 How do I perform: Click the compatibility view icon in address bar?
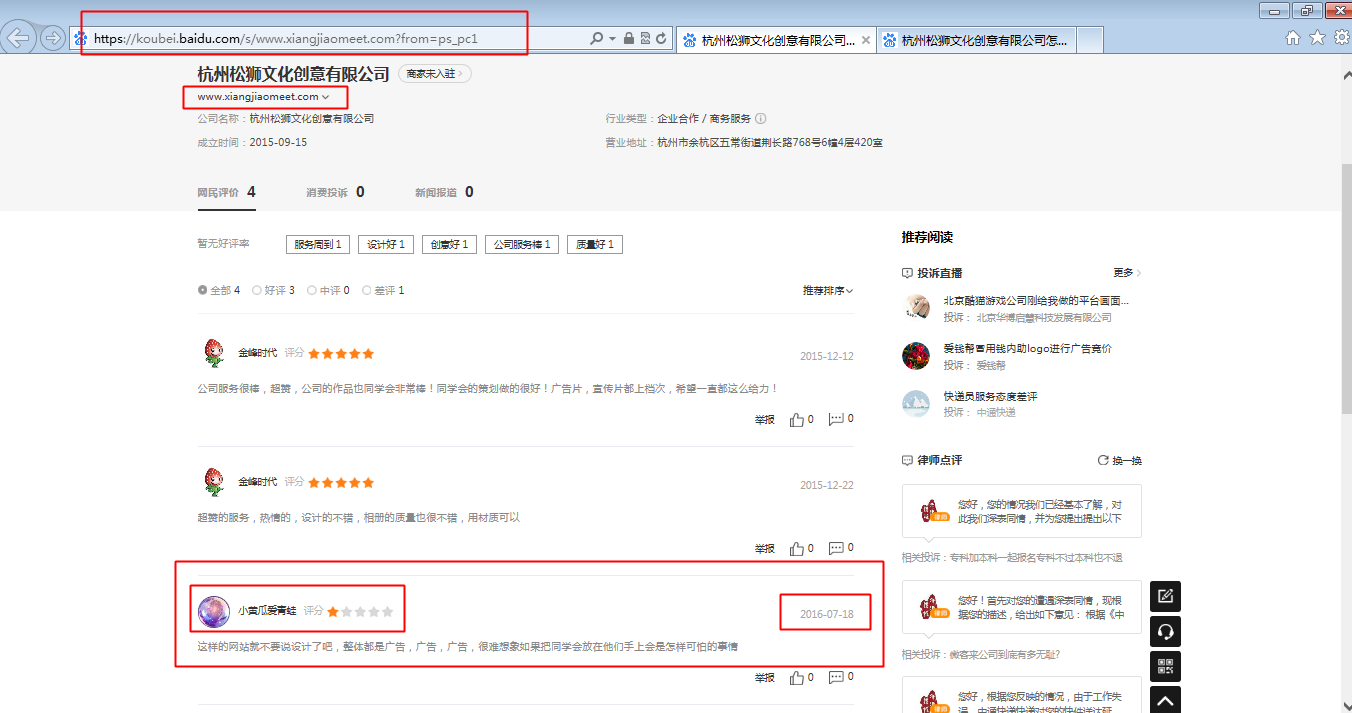tap(645, 38)
